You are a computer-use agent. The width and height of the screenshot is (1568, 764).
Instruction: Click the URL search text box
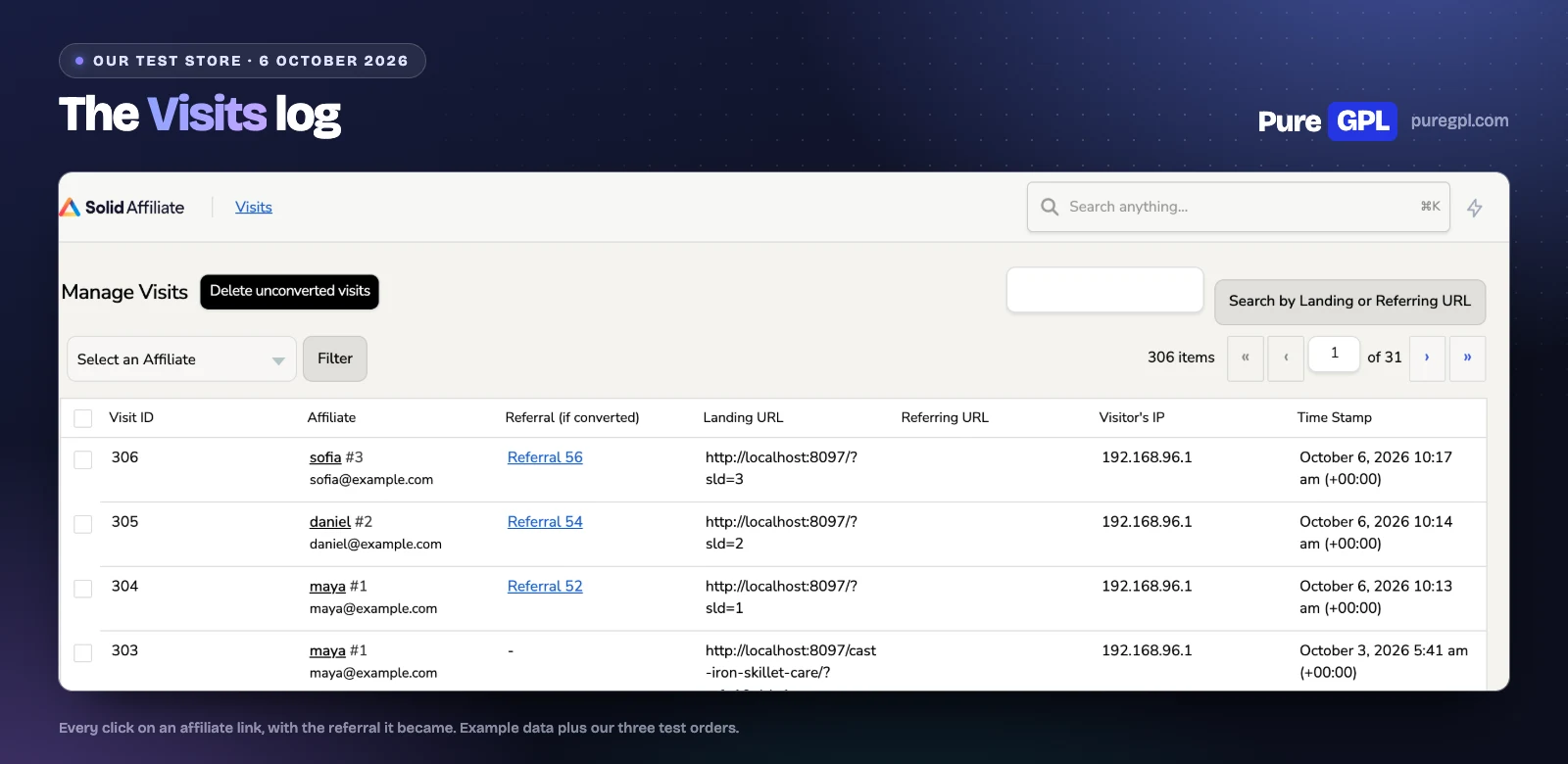pos(1105,290)
